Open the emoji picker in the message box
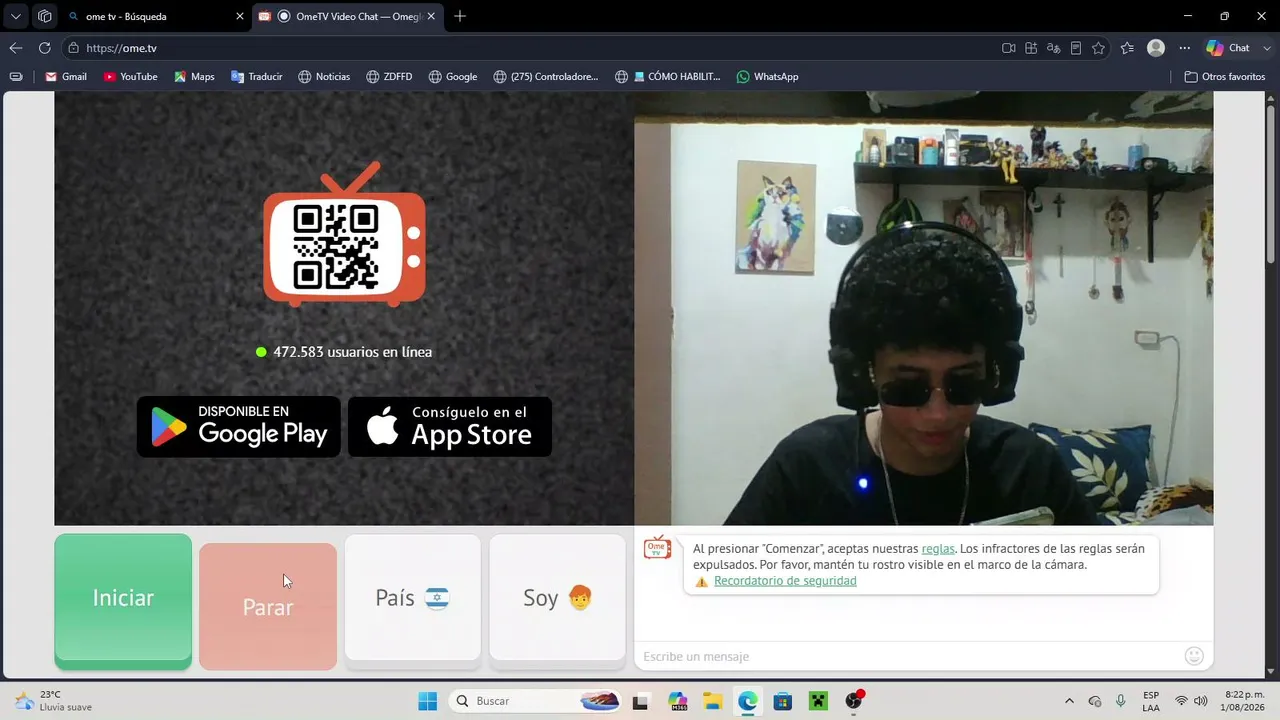The width and height of the screenshot is (1280, 720). [x=1194, y=656]
